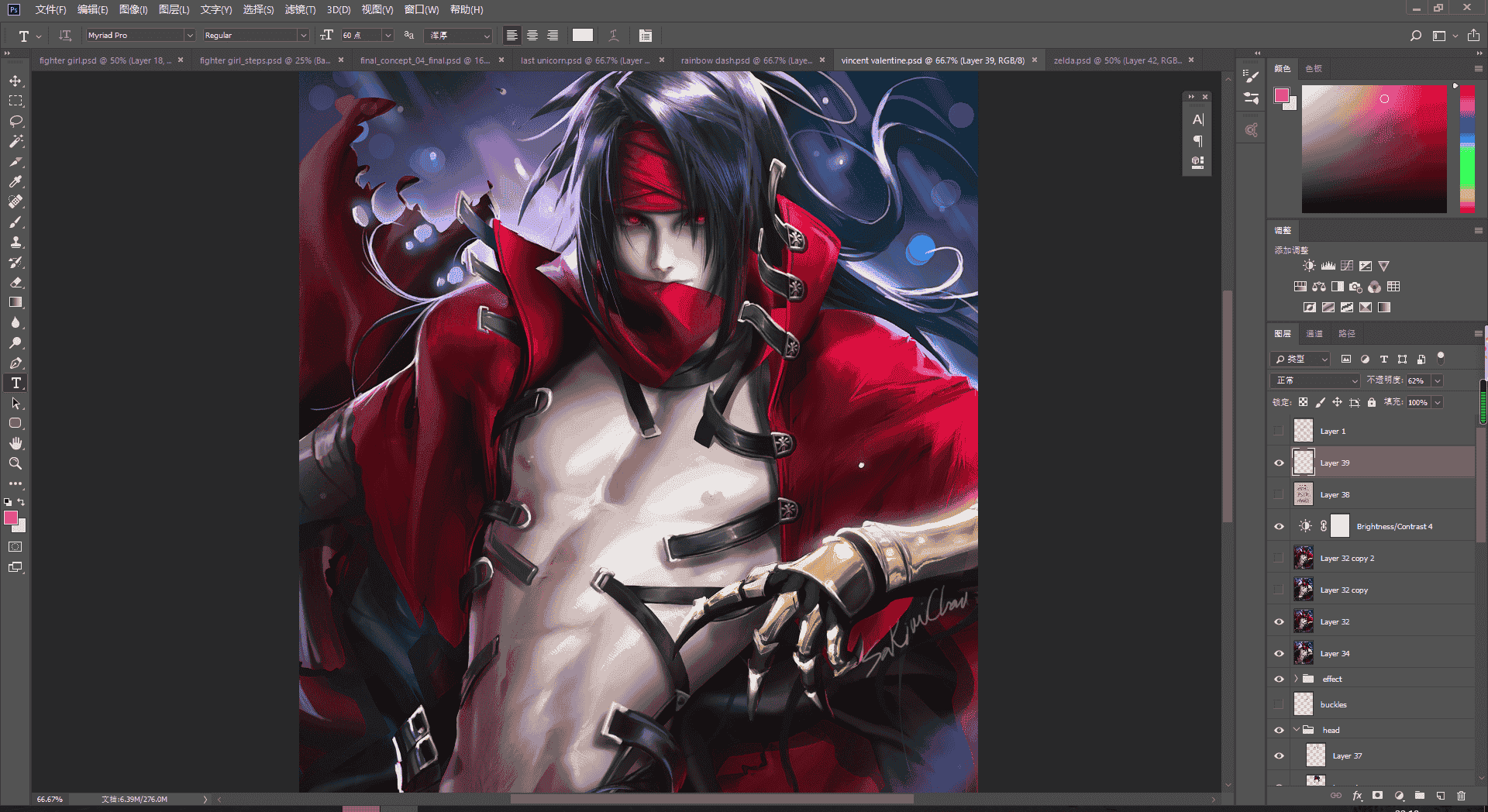Show buckles layer visibility

click(x=1279, y=704)
